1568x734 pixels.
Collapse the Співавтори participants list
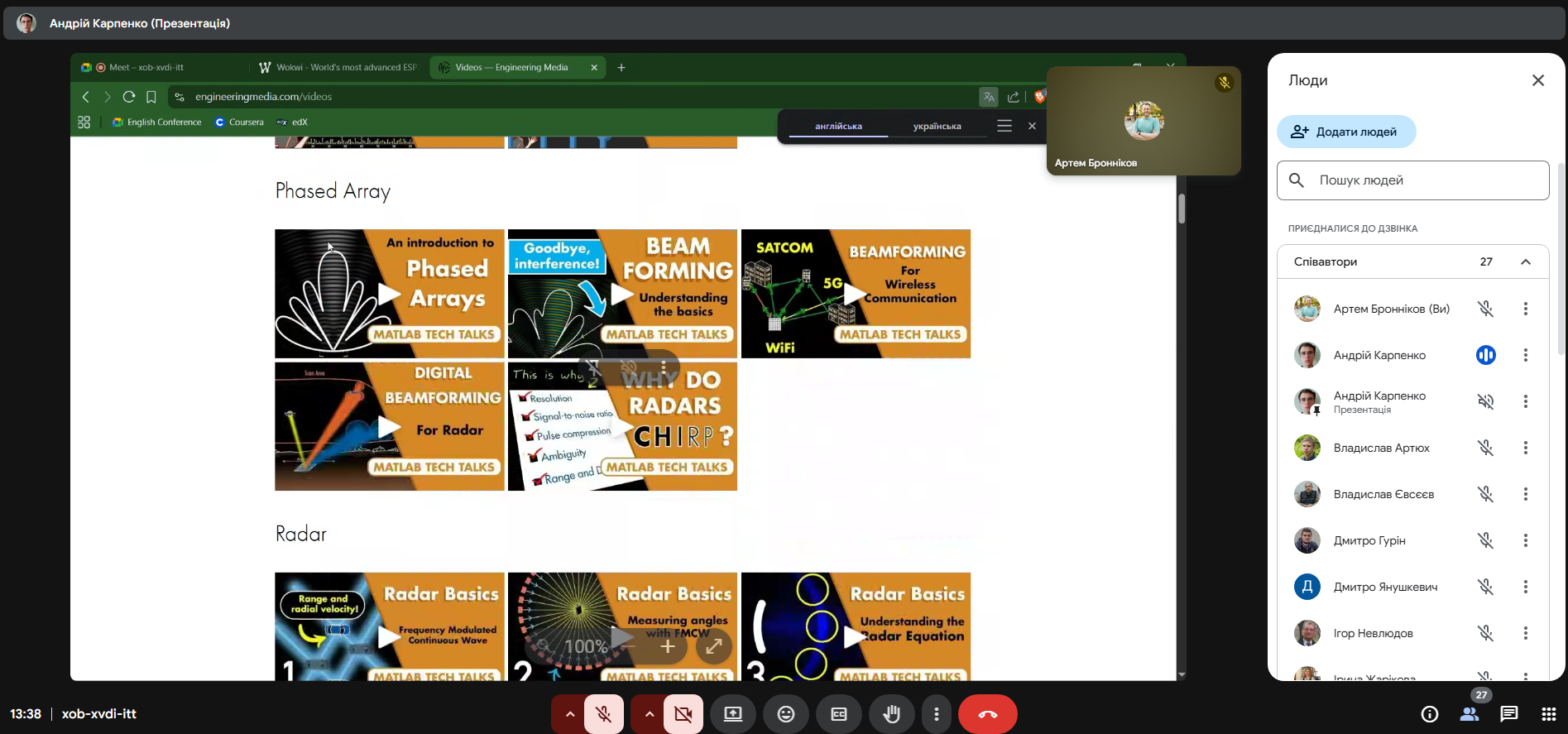[1525, 261]
